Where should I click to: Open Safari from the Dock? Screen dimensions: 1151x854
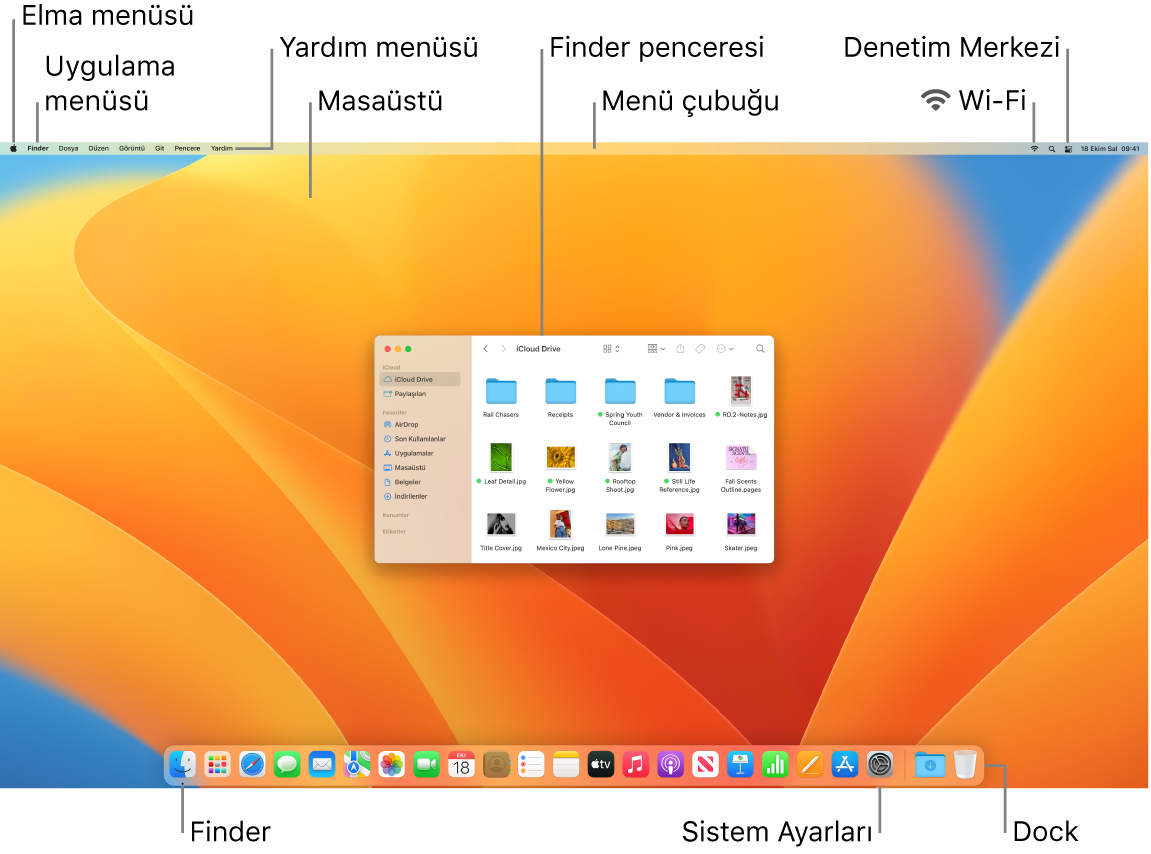pos(252,765)
